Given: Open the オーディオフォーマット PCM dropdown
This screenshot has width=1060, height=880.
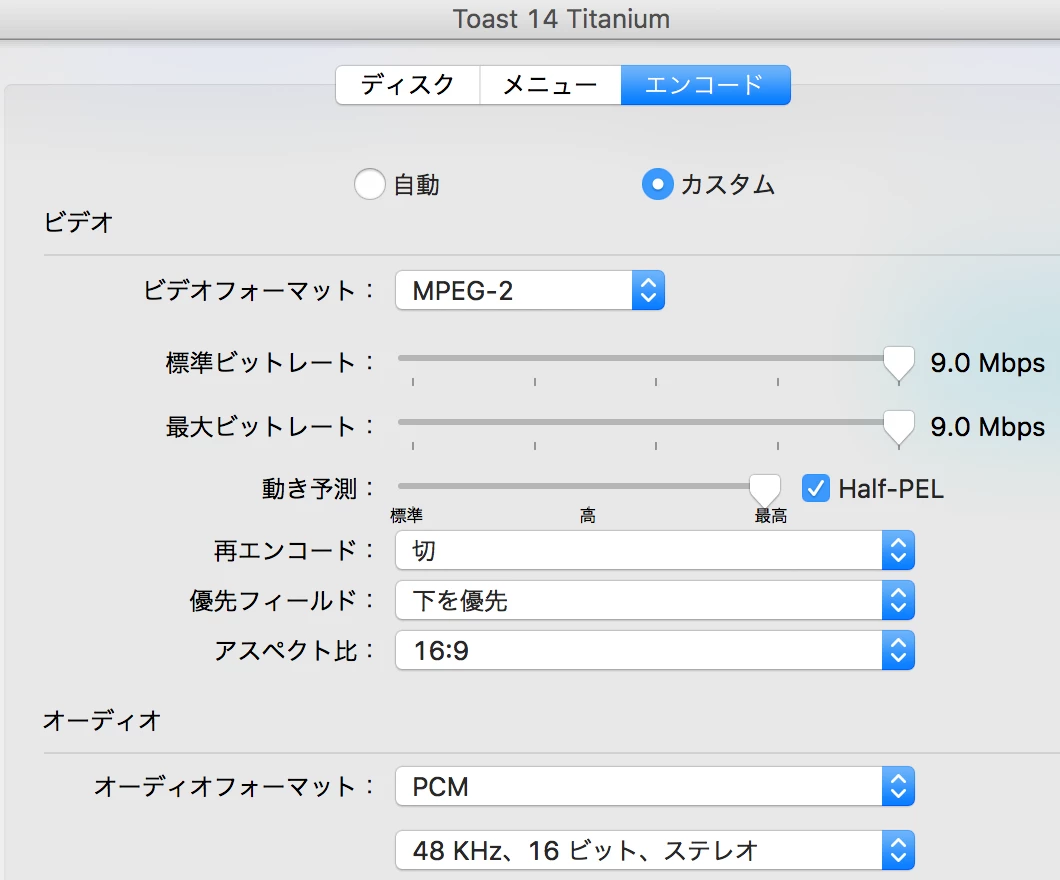Looking at the screenshot, I should pos(654,786).
